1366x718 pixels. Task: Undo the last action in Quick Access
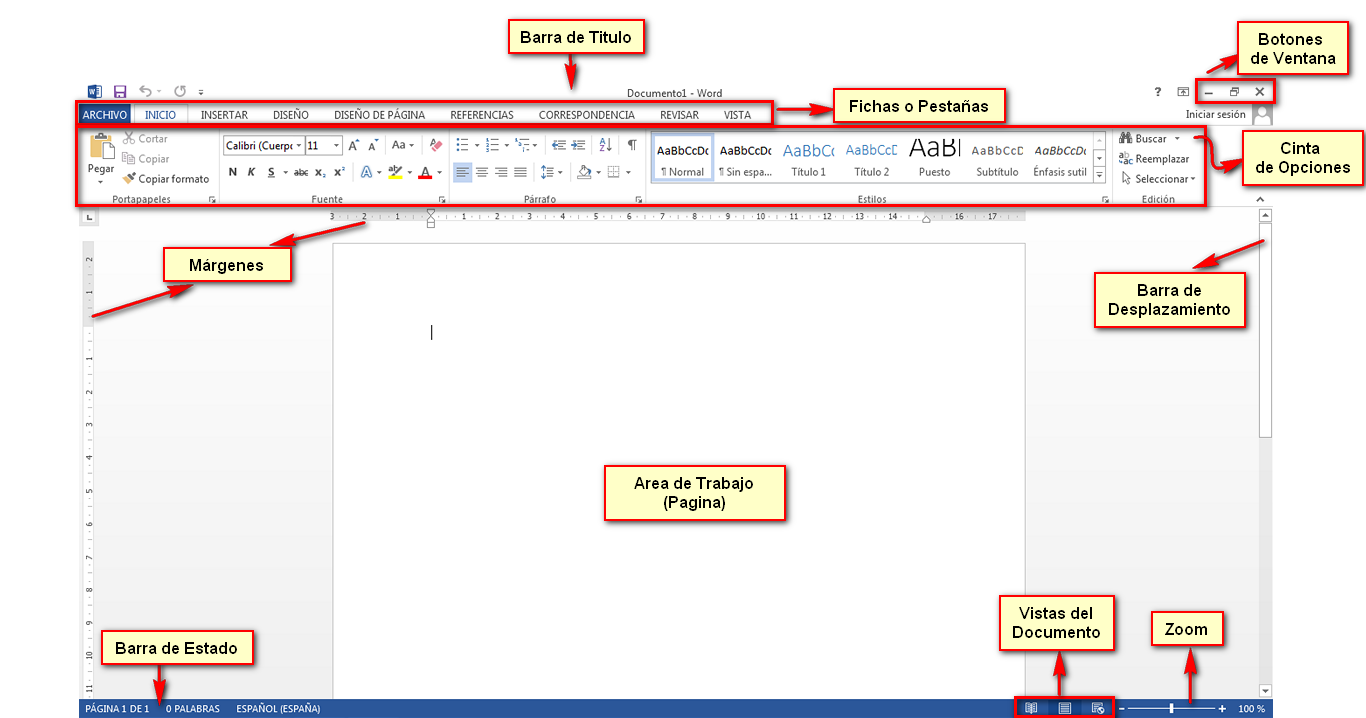(x=145, y=91)
